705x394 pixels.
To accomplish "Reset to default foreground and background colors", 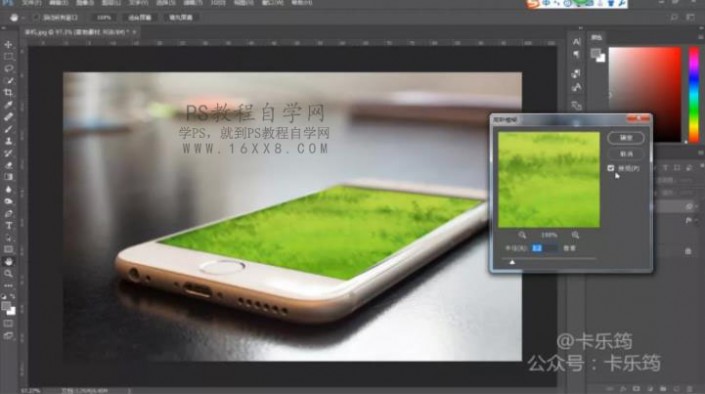I will tap(4, 297).
